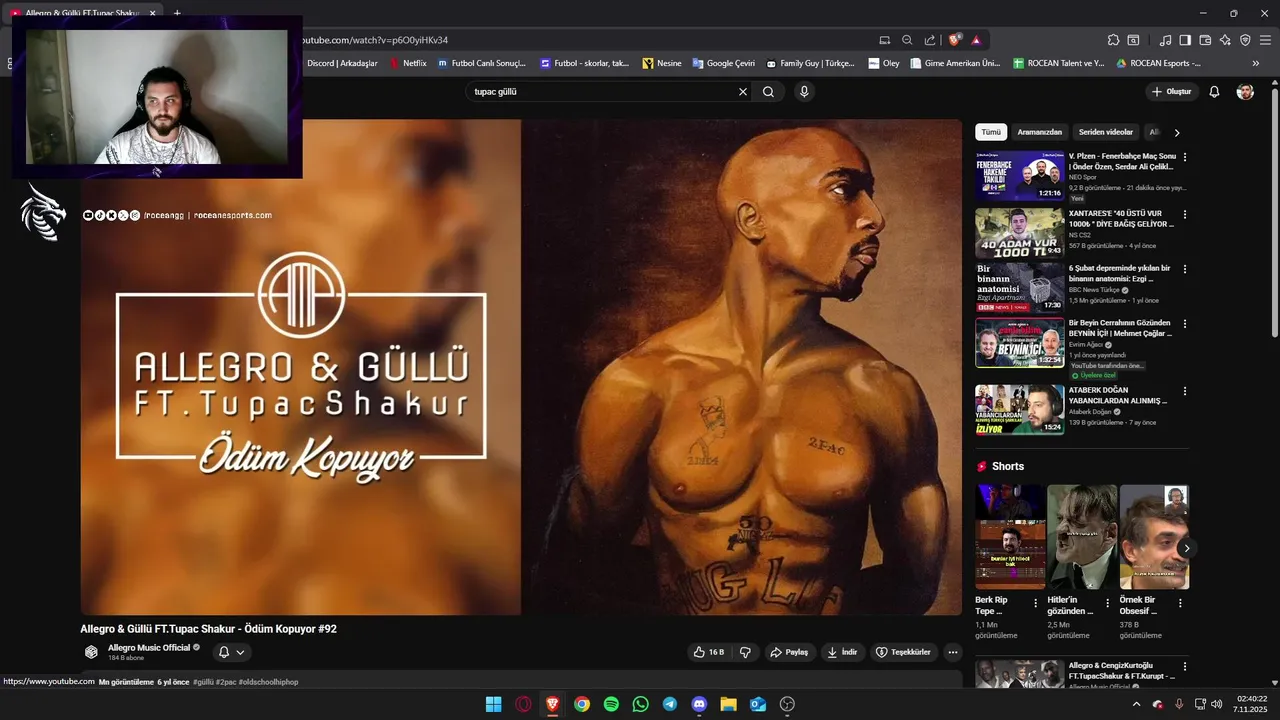The image size is (1280, 720).
Task: Select the Seriden videolar filter chip
Action: (x=1105, y=132)
